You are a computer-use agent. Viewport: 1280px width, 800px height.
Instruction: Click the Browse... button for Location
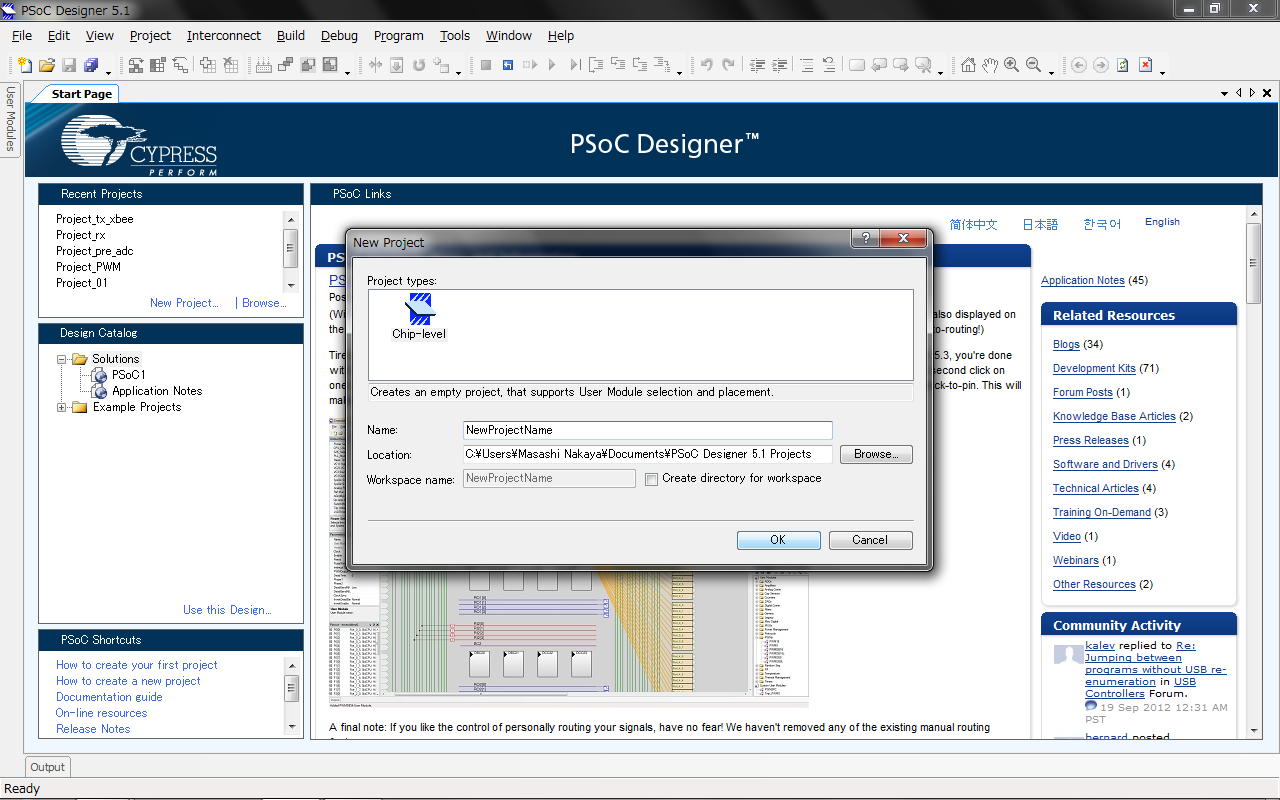[x=876, y=454]
